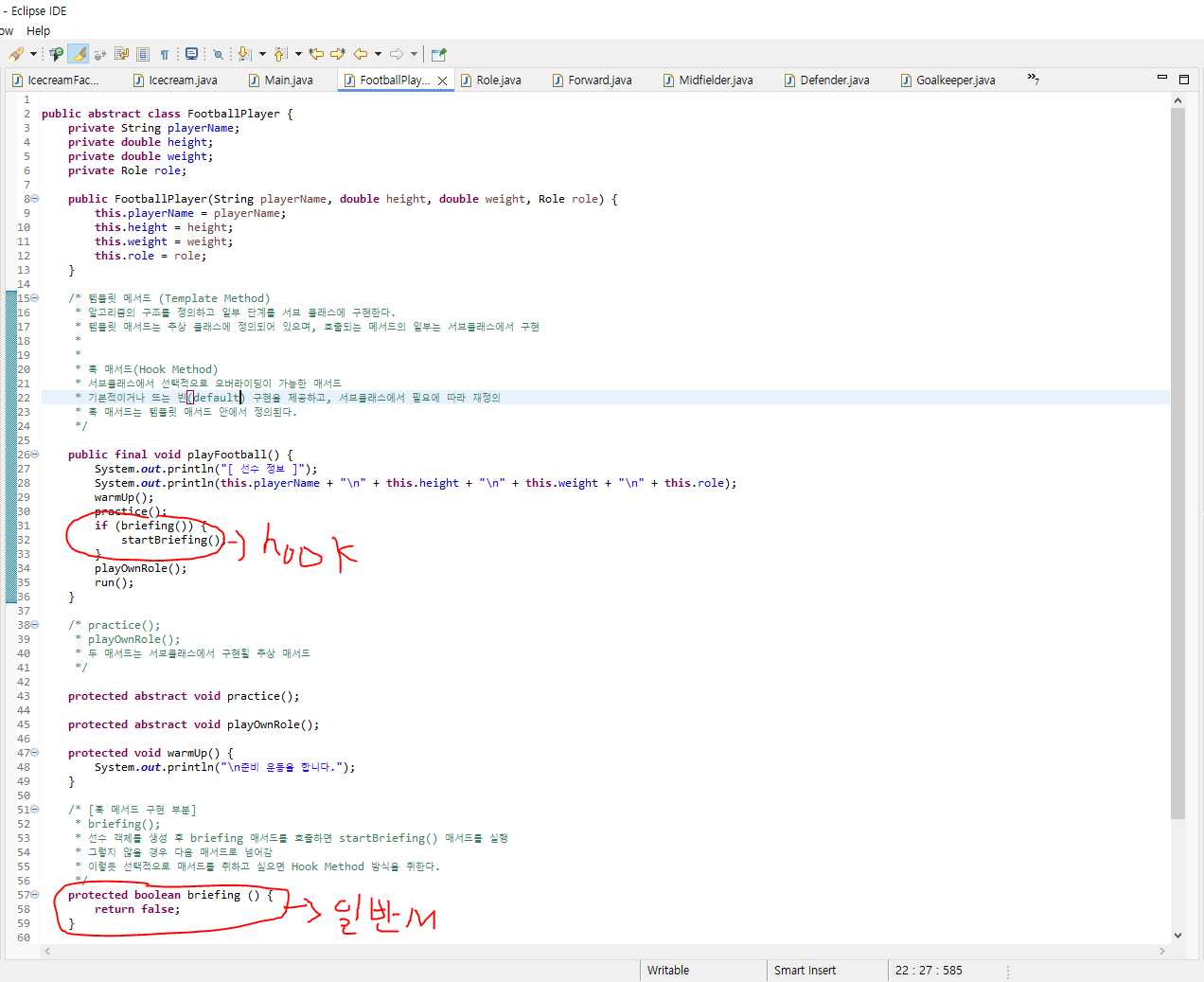The width and height of the screenshot is (1204, 982).
Task: Collapse playFootball method fold at line 26
Action: [35, 455]
